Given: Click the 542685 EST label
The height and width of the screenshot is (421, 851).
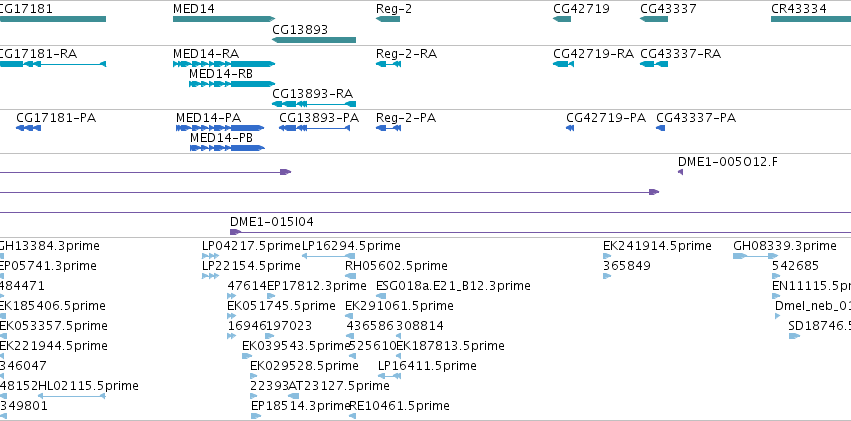Looking at the screenshot, I should (795, 266).
